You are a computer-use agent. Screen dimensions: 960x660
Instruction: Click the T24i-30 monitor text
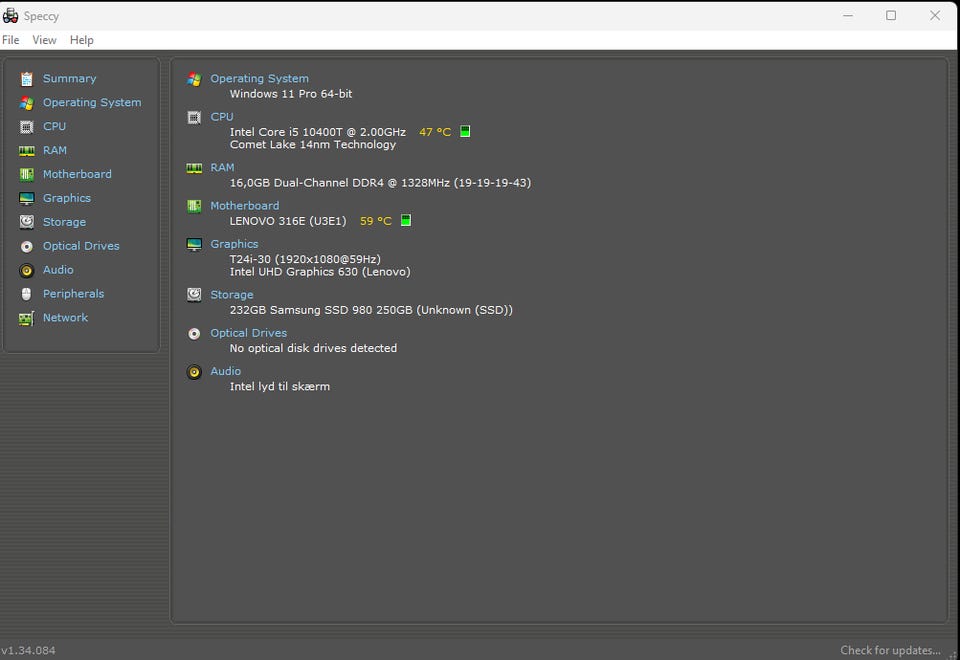305,259
